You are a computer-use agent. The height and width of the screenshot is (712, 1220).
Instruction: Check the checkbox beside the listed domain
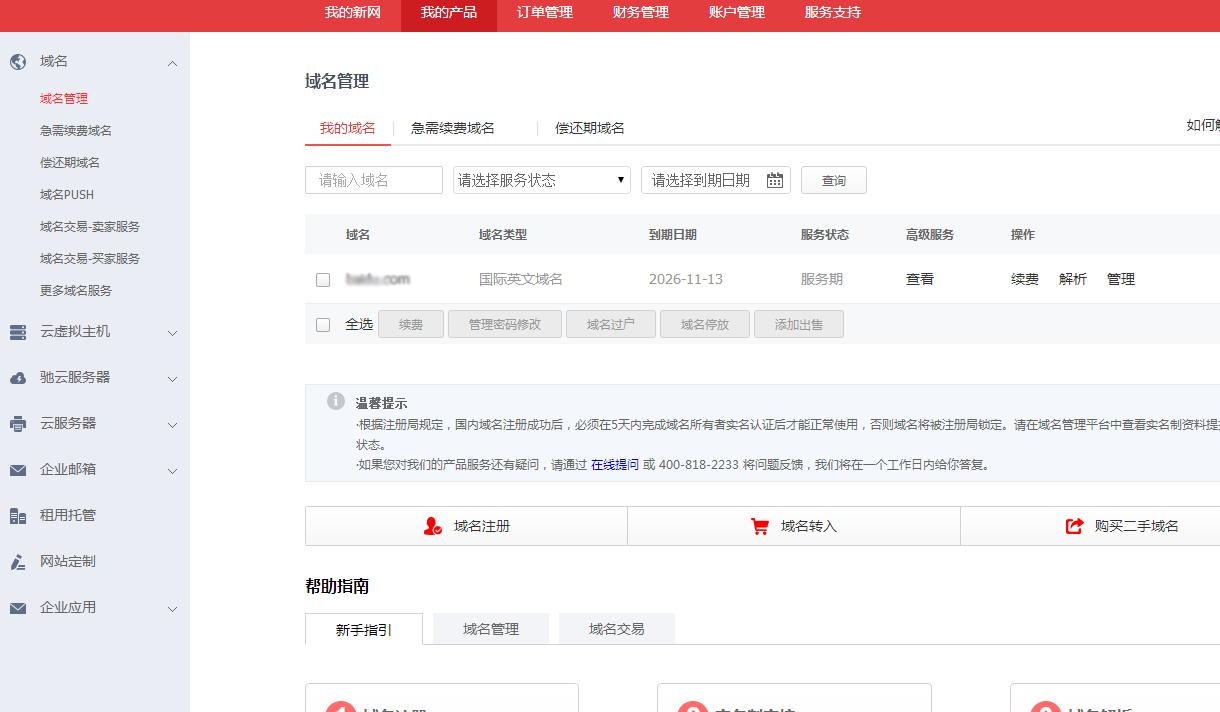(x=323, y=279)
